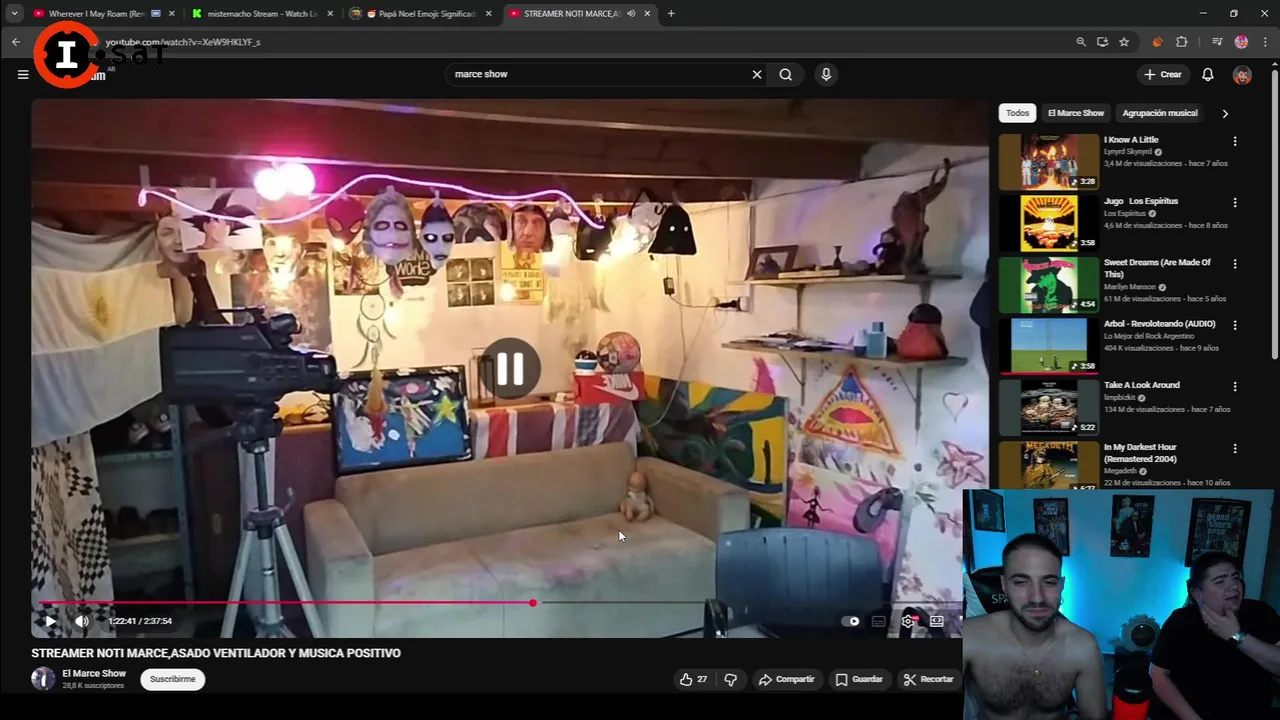Click the Compartir share button

click(x=787, y=679)
